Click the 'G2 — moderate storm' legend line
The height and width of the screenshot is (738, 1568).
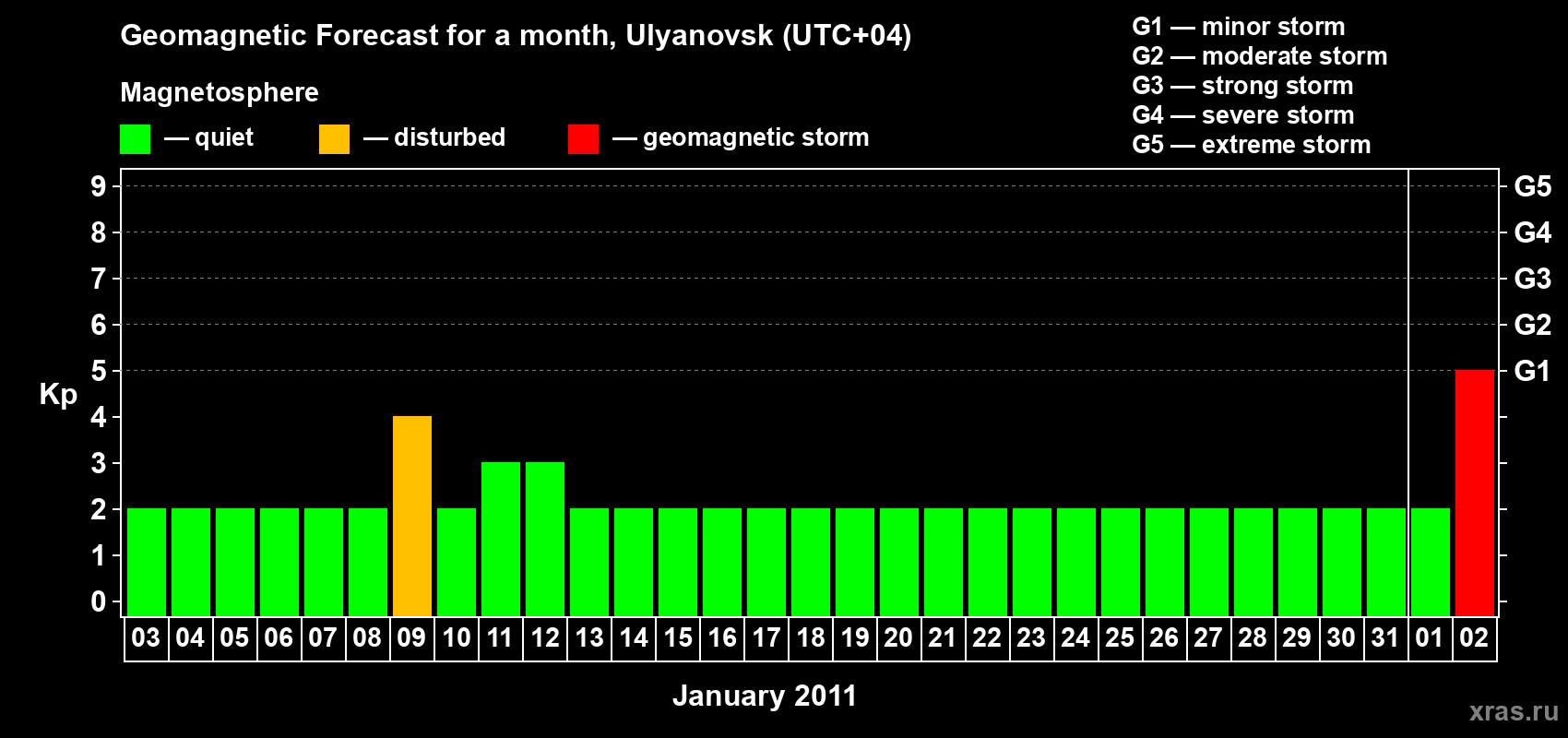coord(1260,56)
